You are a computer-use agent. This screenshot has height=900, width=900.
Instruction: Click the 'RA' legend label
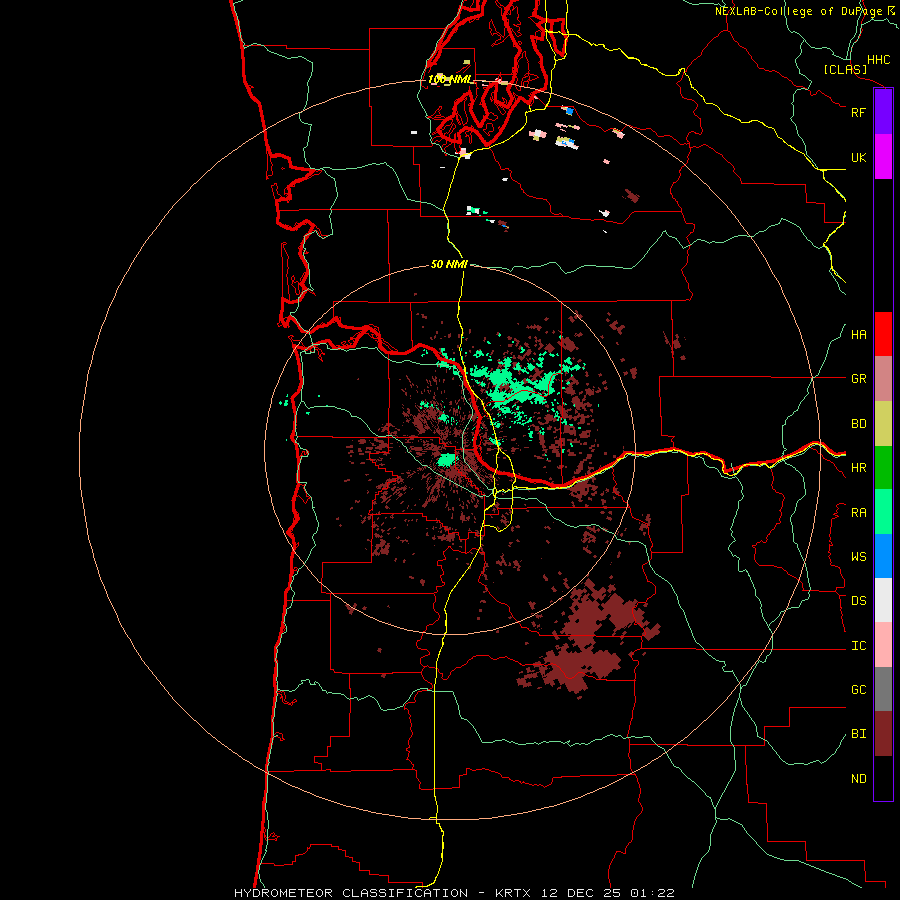click(x=858, y=512)
